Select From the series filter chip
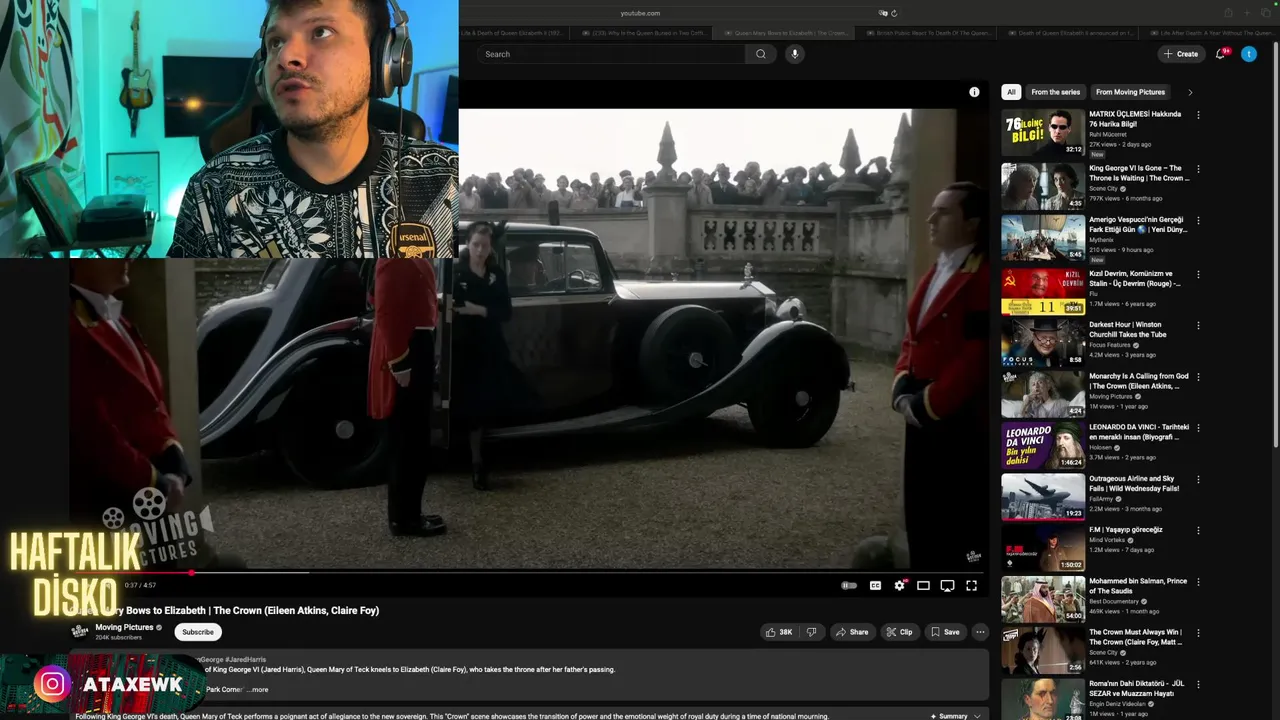 coord(1055,92)
